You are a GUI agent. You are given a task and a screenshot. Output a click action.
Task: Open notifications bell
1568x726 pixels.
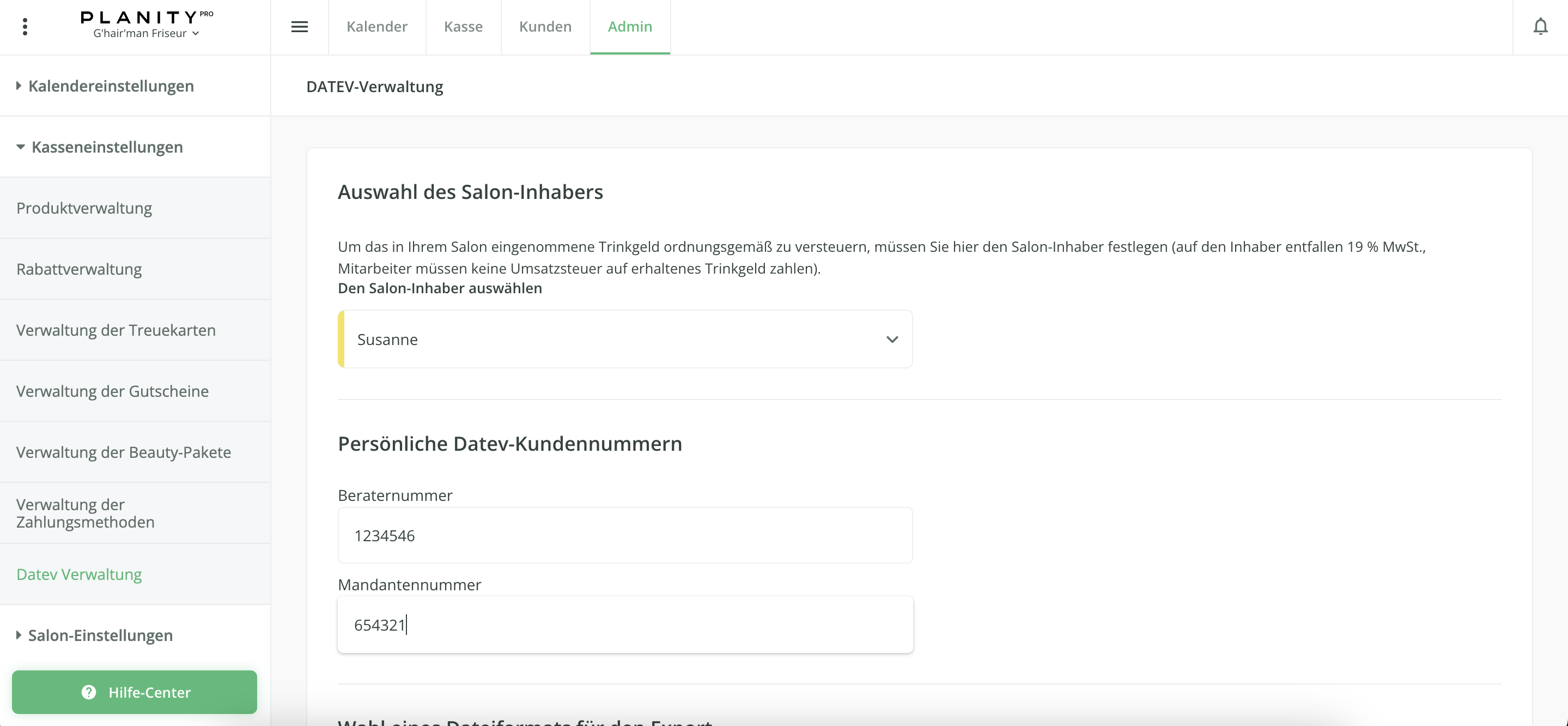pyautogui.click(x=1540, y=27)
